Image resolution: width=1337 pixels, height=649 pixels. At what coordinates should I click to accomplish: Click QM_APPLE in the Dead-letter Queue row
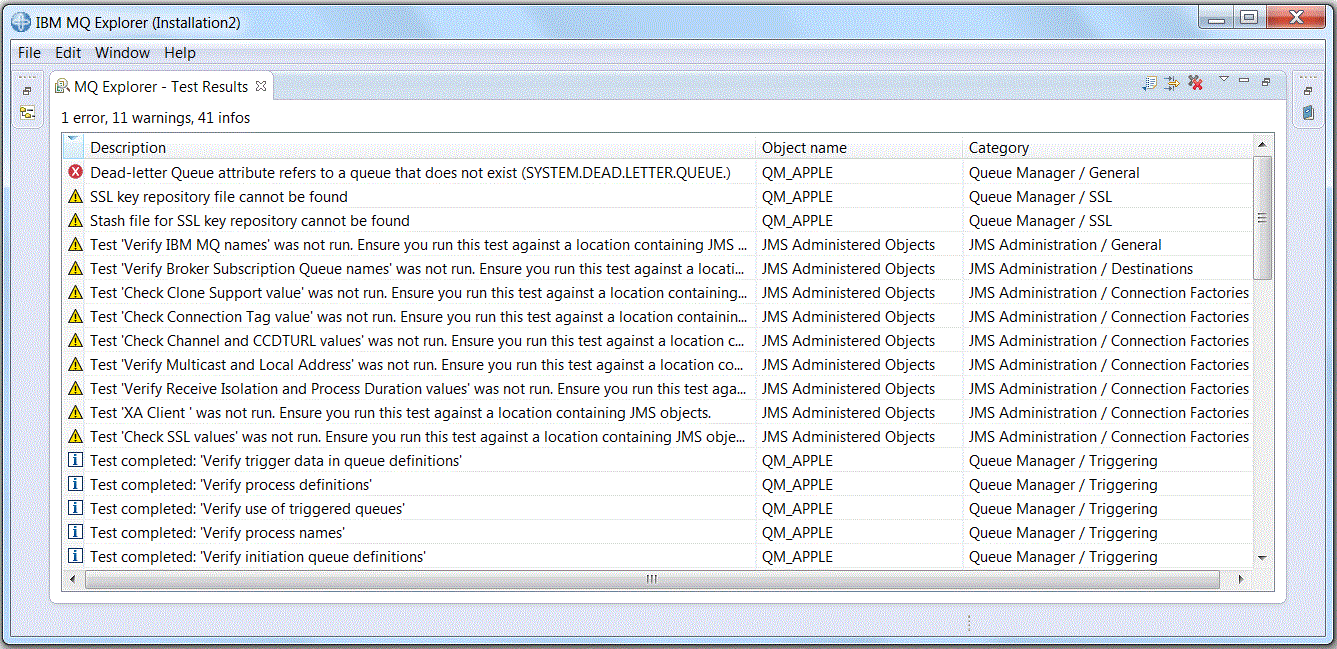click(797, 173)
